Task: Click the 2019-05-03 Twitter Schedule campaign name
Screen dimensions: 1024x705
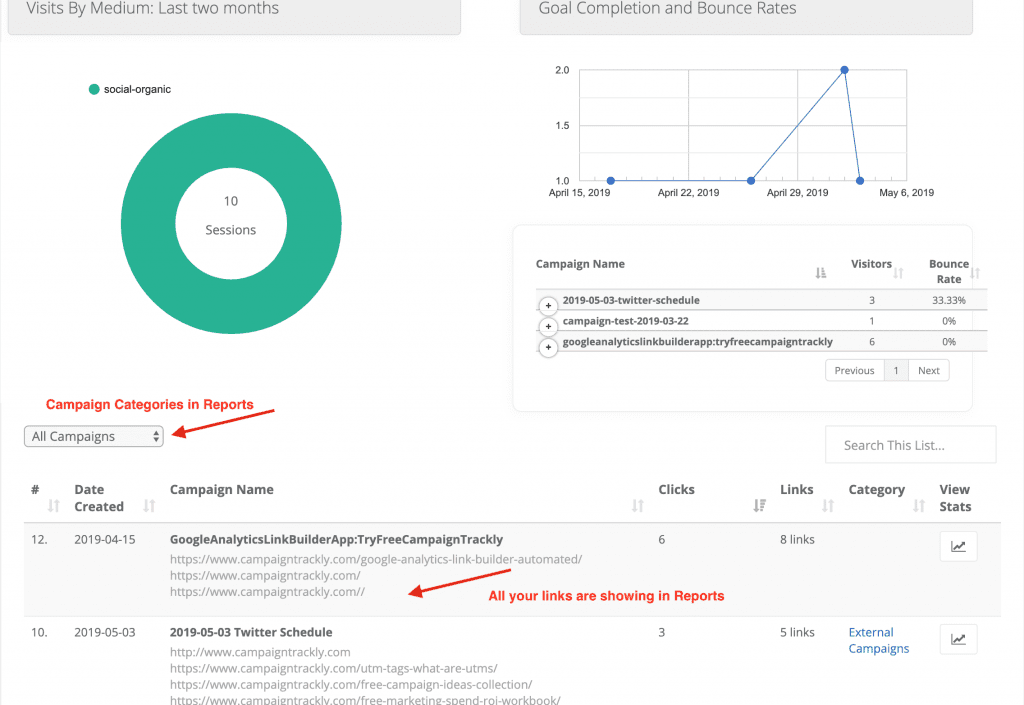Action: pyautogui.click(x=251, y=632)
